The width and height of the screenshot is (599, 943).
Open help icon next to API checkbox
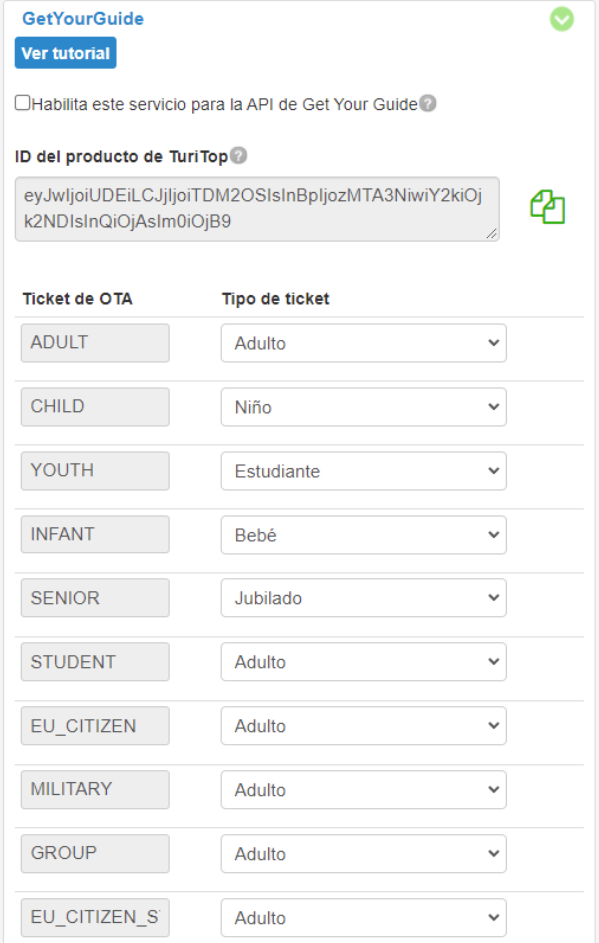pyautogui.click(x=428, y=103)
